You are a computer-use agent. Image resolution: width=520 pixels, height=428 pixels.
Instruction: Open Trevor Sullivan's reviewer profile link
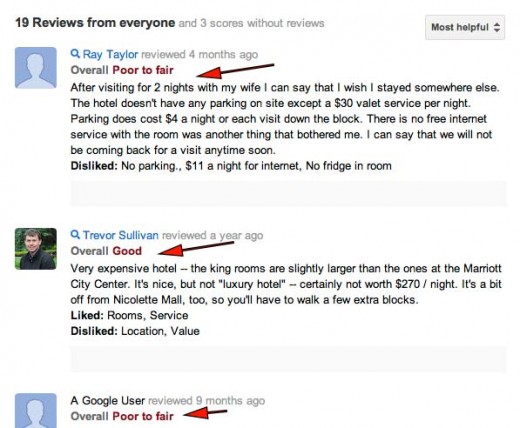point(121,235)
